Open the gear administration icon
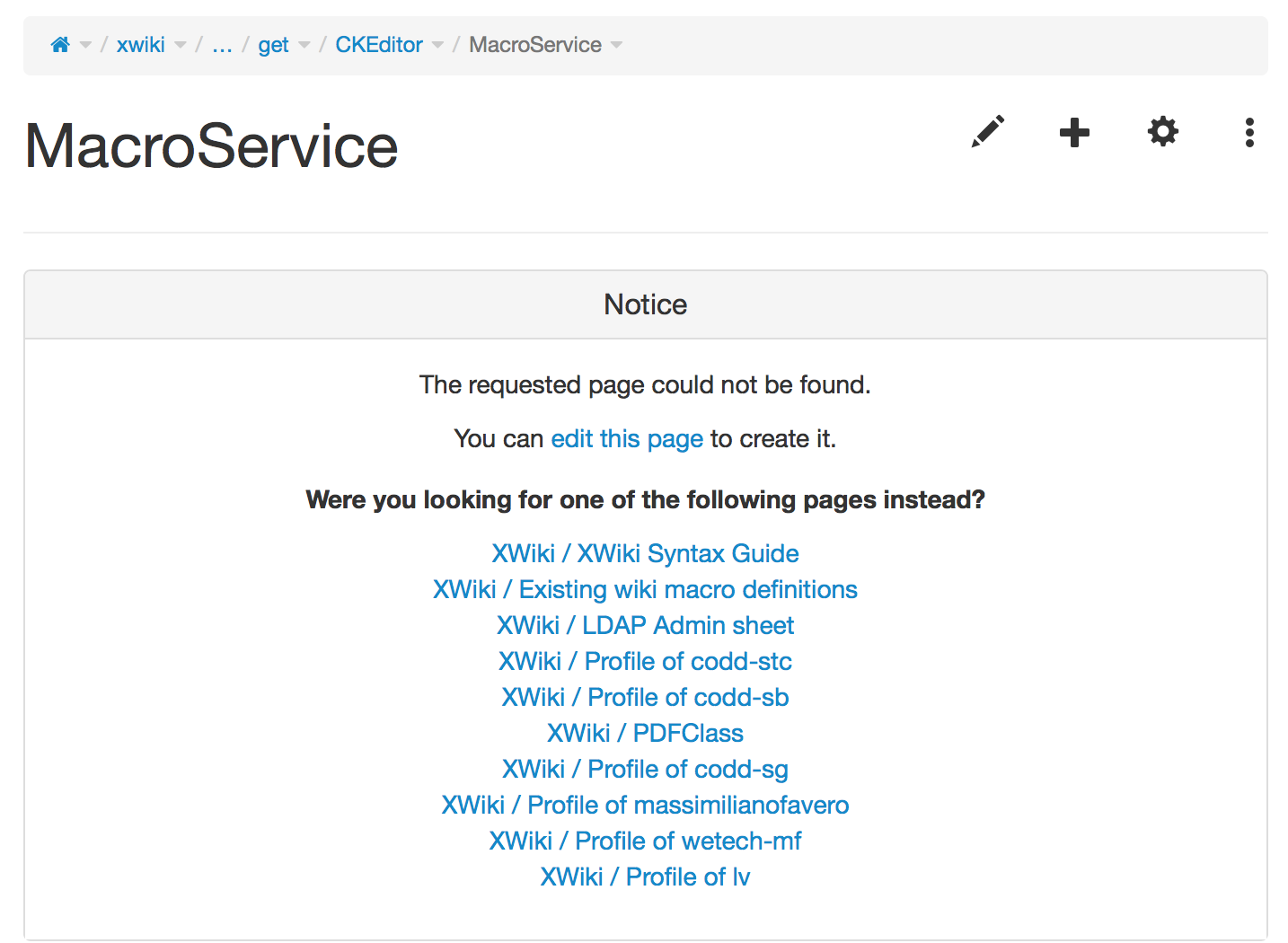This screenshot has height=943, width=1288. click(x=1163, y=132)
